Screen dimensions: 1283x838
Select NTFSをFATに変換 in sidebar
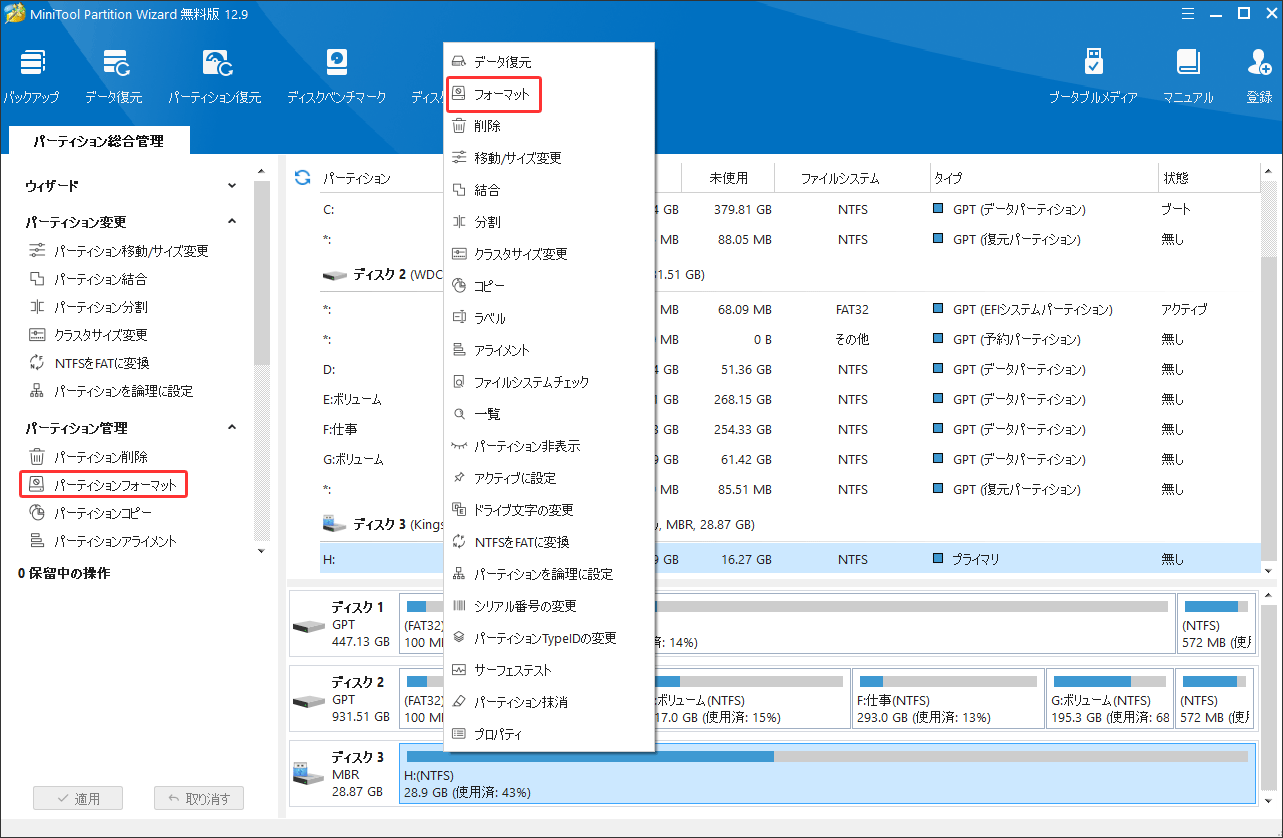(x=89, y=363)
